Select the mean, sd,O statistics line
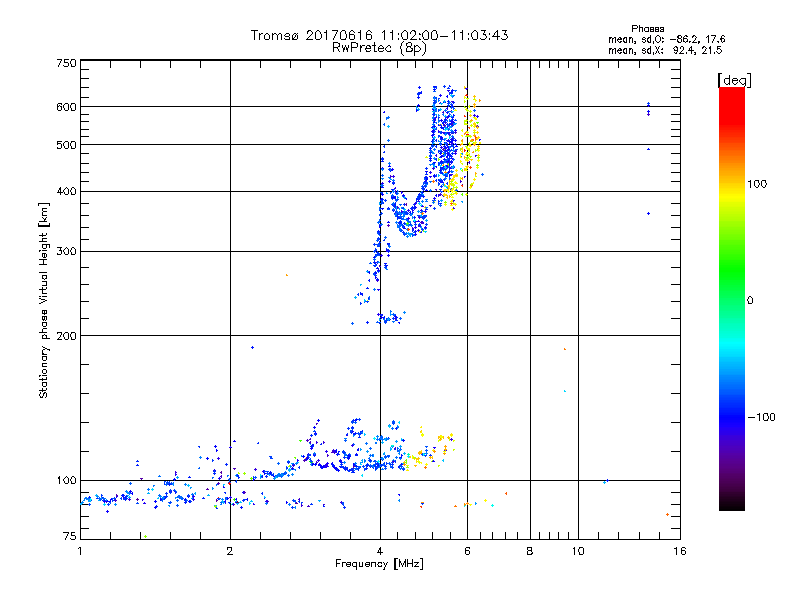The width and height of the screenshot is (800, 600). [x=665, y=39]
